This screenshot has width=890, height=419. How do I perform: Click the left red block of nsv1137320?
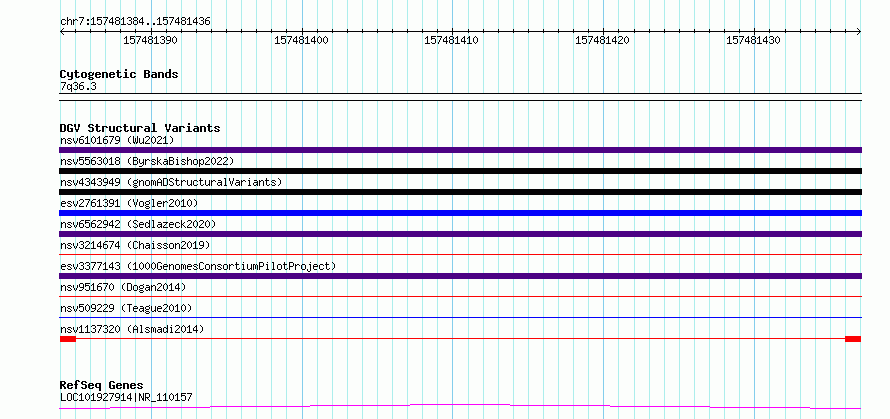coord(68,339)
